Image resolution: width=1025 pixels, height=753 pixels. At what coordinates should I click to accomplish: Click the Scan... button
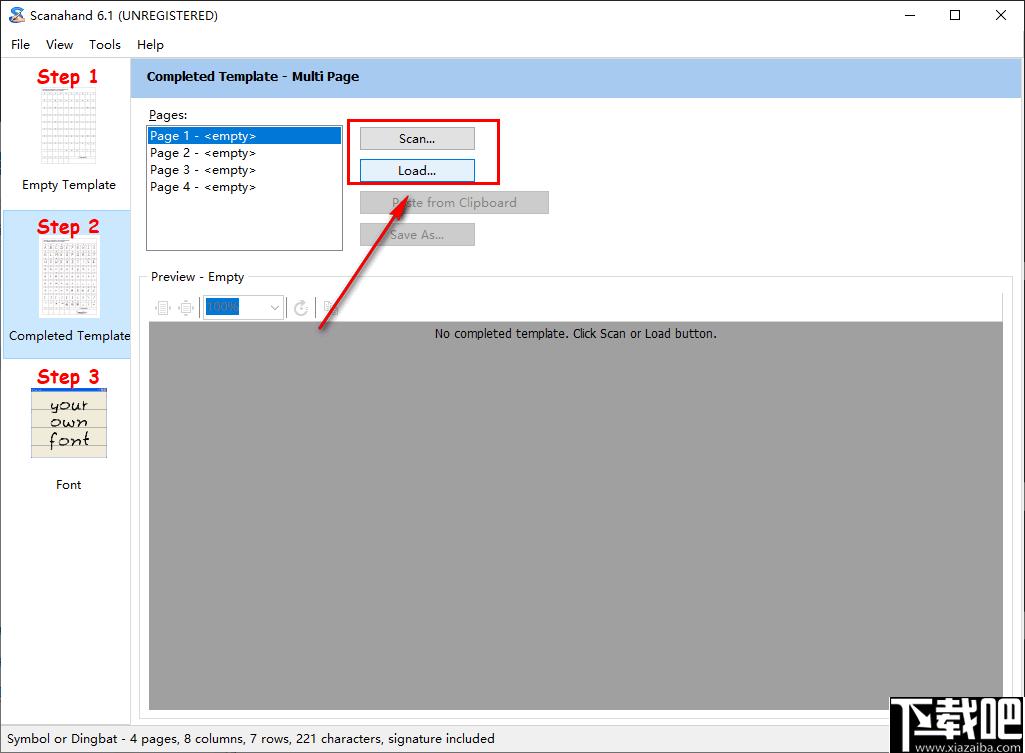(x=417, y=139)
